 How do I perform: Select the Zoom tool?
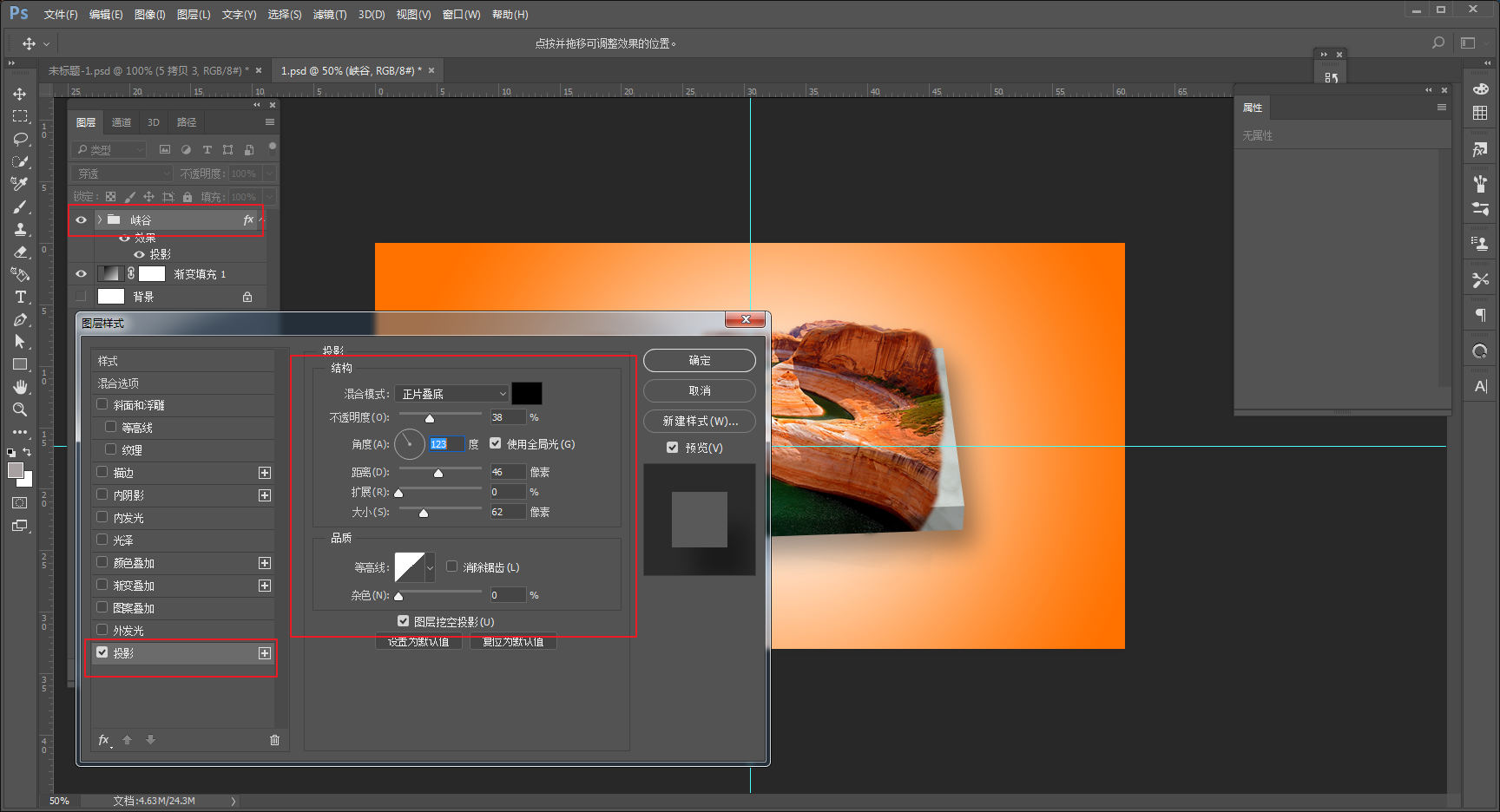click(20, 409)
